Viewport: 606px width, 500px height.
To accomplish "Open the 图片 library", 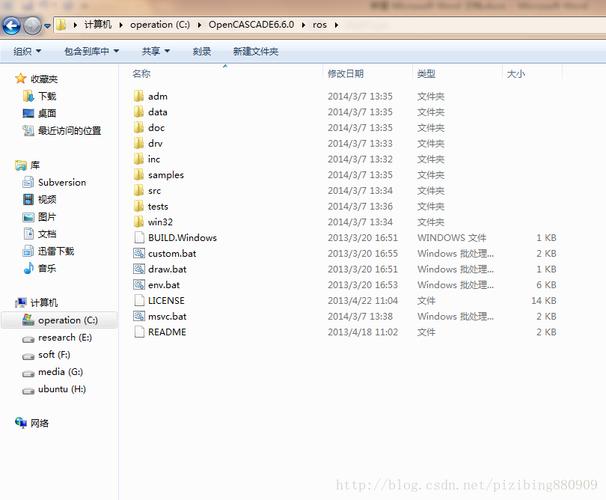I will (x=47, y=217).
